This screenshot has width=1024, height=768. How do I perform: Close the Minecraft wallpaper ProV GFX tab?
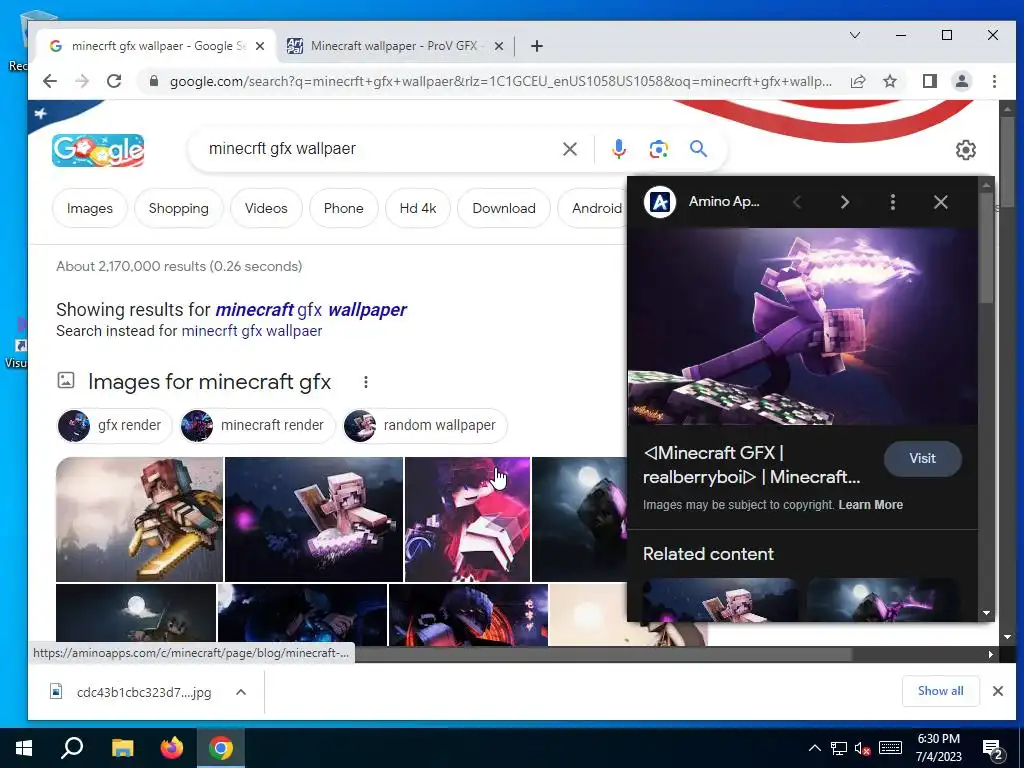click(498, 46)
